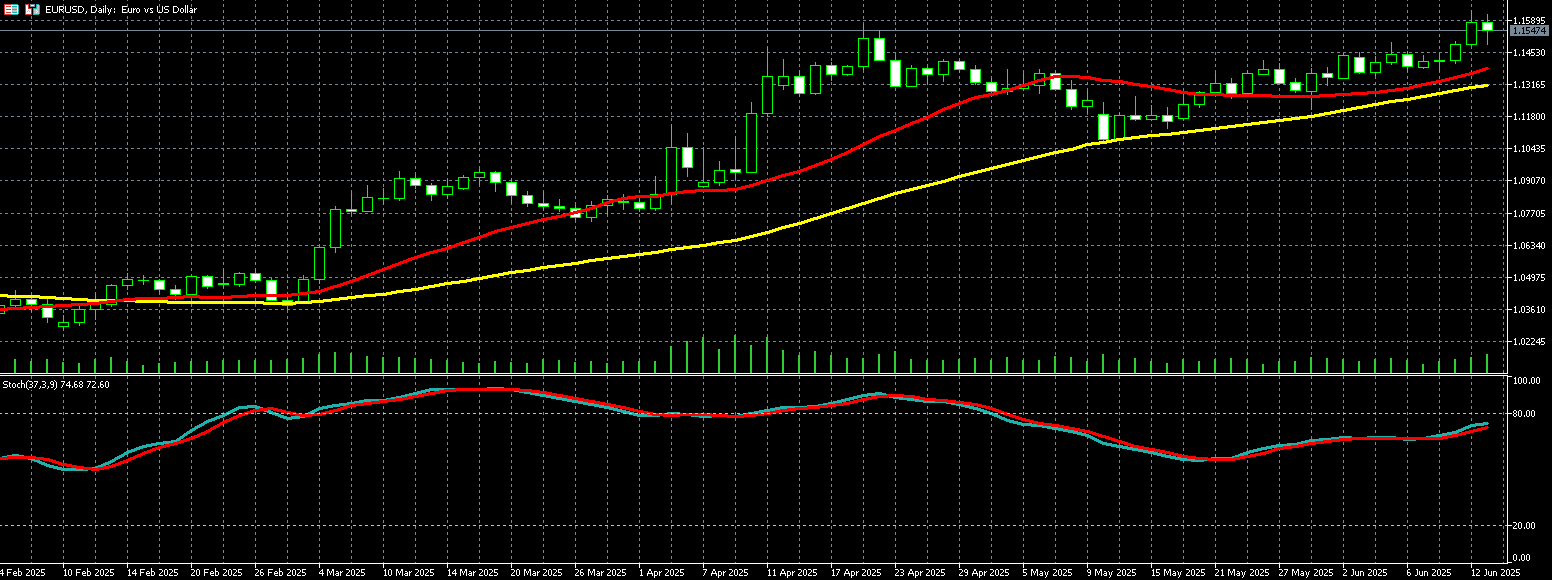
Task: Select the Stoch(37,3,9) indicator label
Action: click(x=56, y=384)
